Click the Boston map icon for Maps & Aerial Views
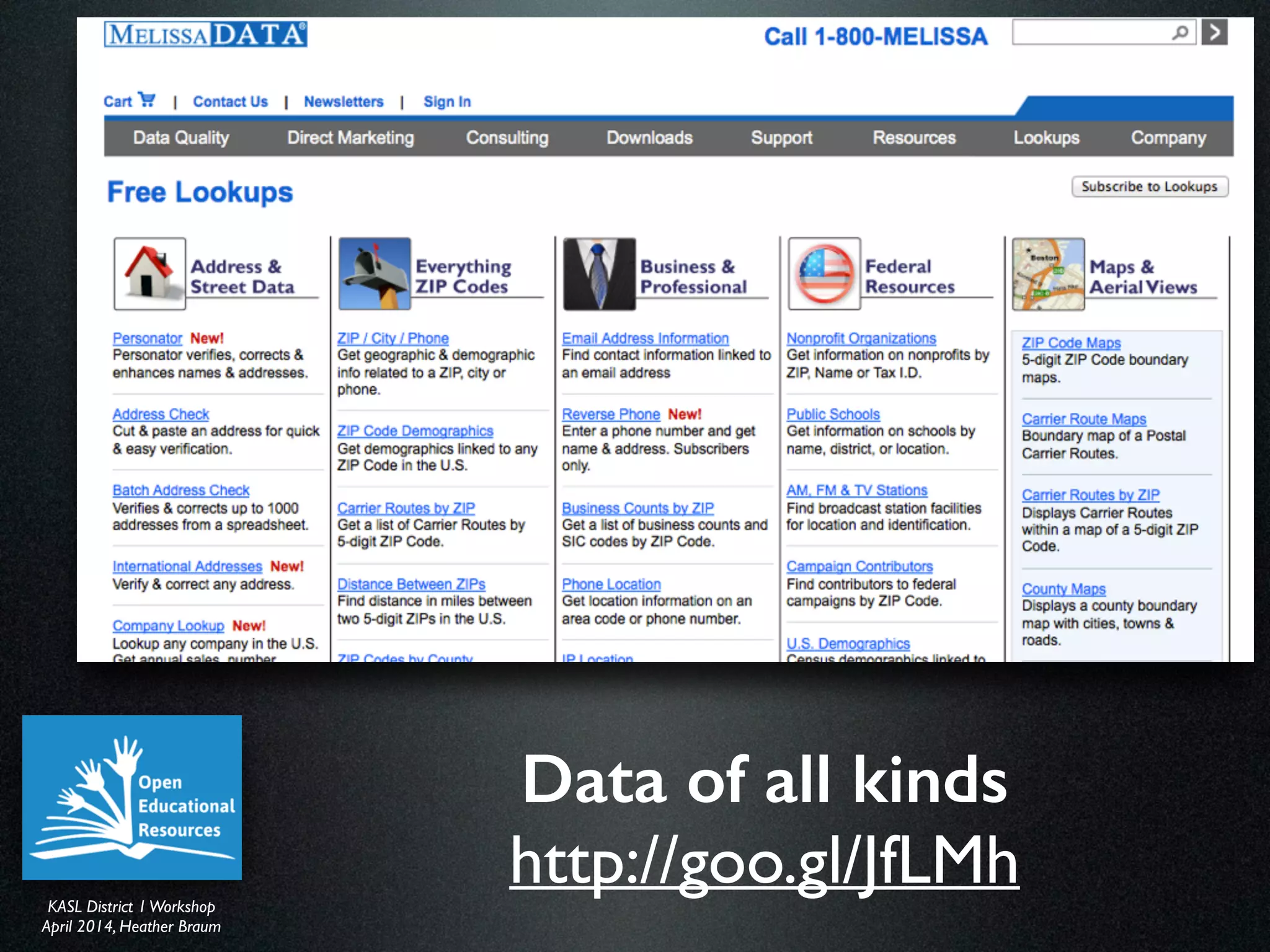 [1048, 273]
